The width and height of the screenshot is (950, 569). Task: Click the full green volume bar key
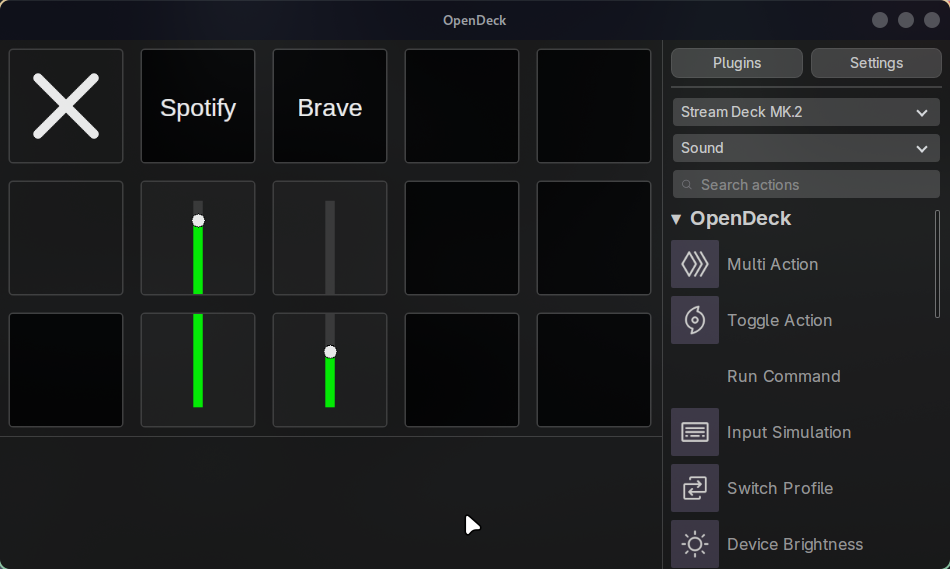[198, 370]
